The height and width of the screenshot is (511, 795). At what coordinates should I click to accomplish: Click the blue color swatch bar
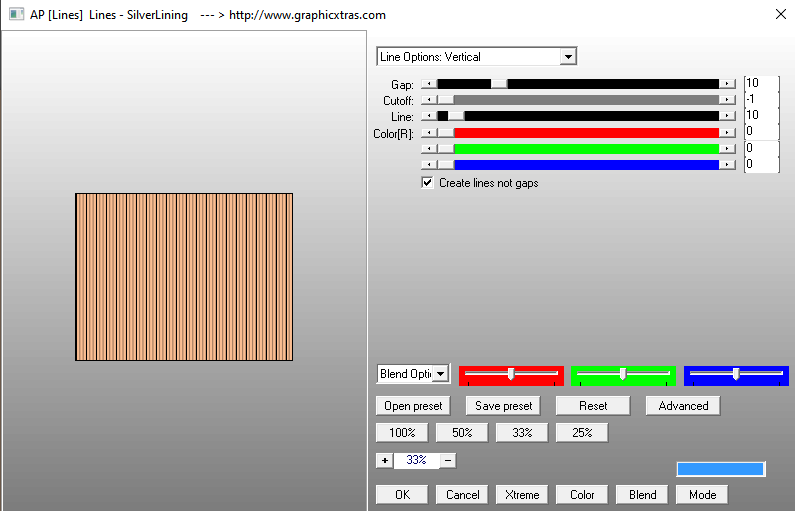click(720, 469)
